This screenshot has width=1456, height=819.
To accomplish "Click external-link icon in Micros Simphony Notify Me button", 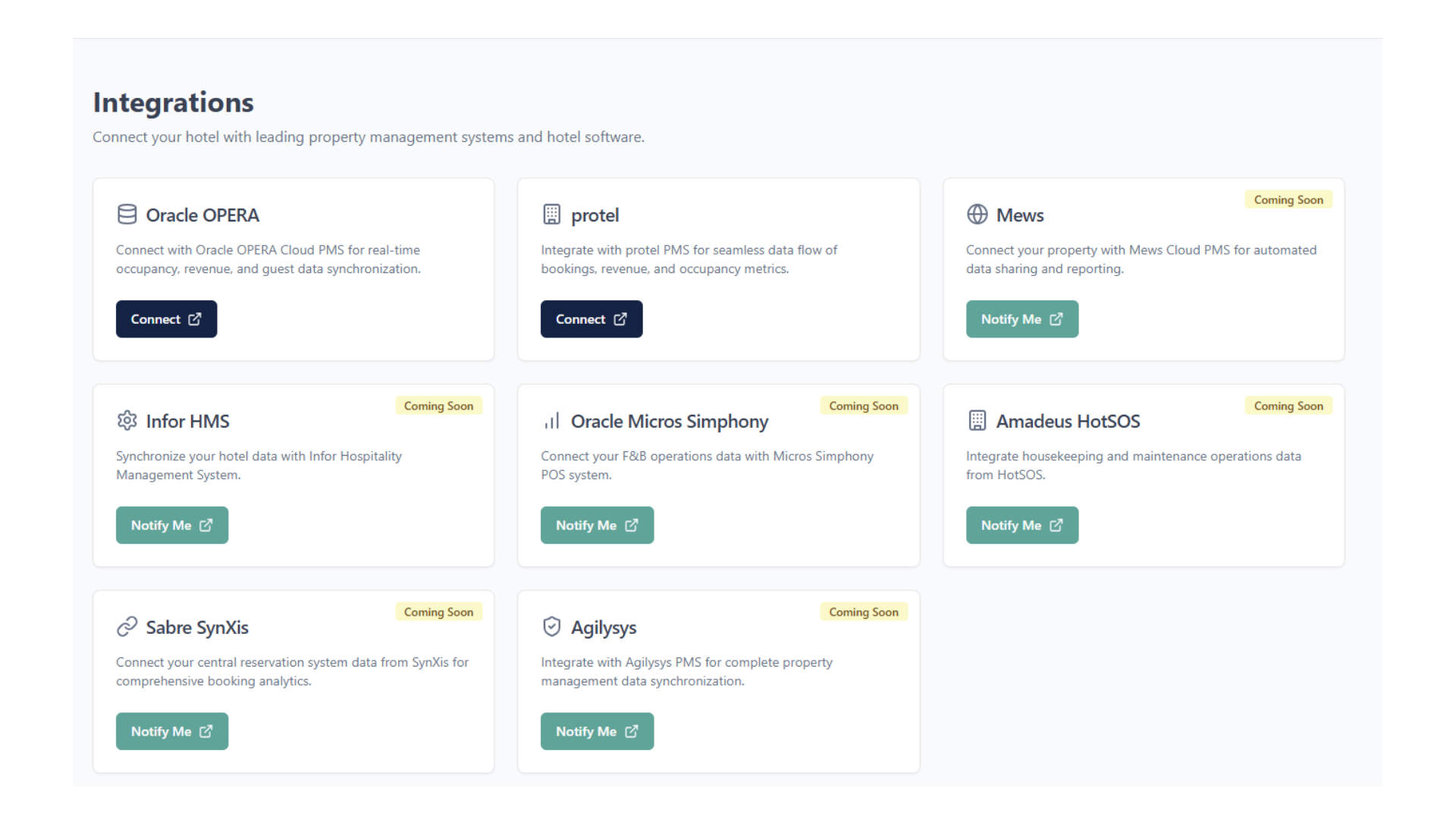I will [x=632, y=525].
